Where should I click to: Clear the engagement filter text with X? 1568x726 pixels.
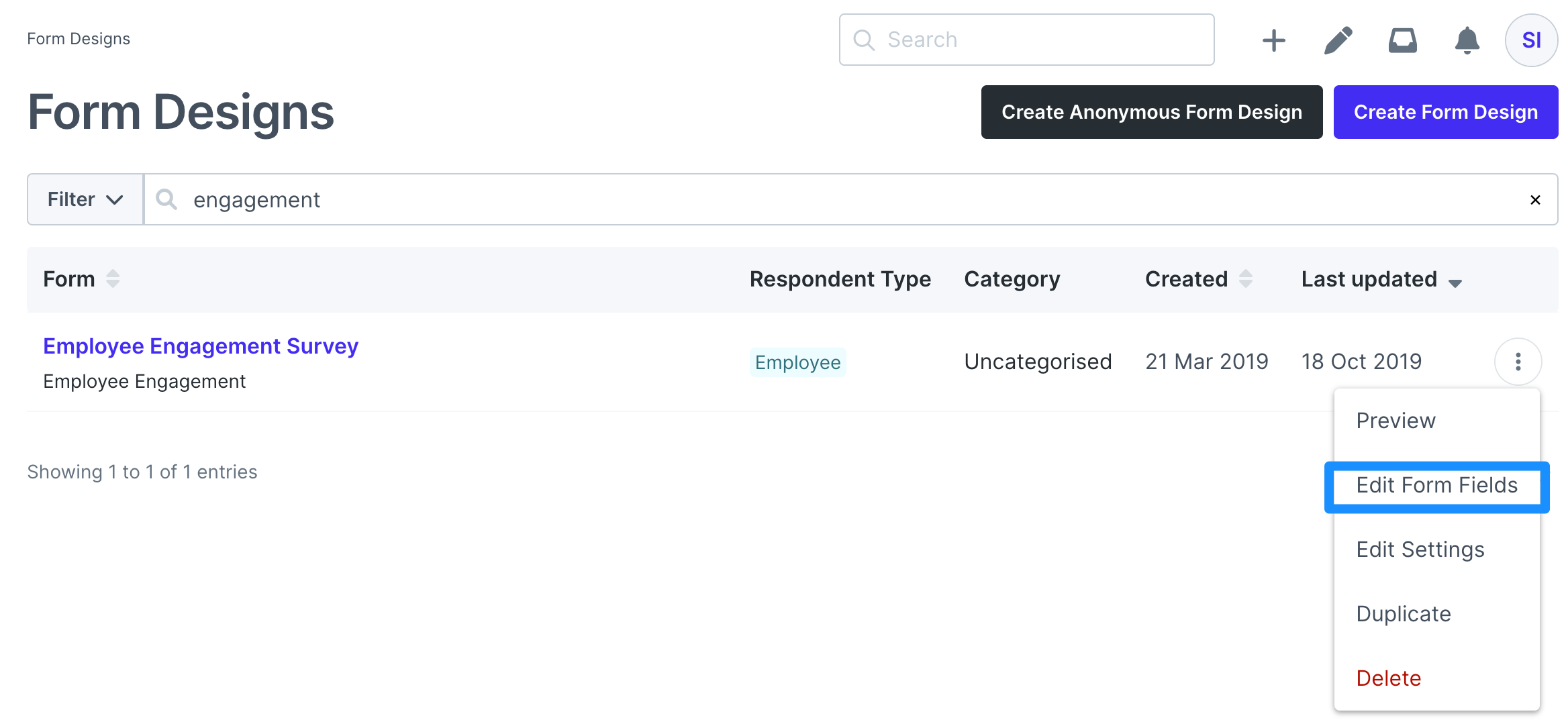point(1534,200)
